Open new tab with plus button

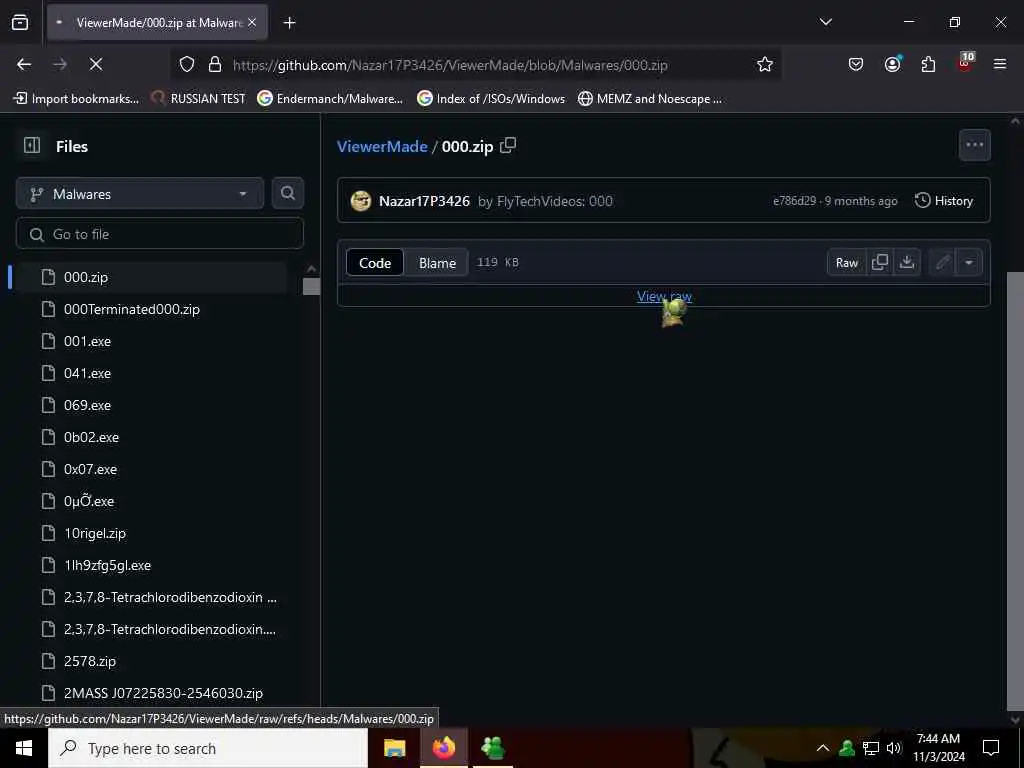pos(289,23)
